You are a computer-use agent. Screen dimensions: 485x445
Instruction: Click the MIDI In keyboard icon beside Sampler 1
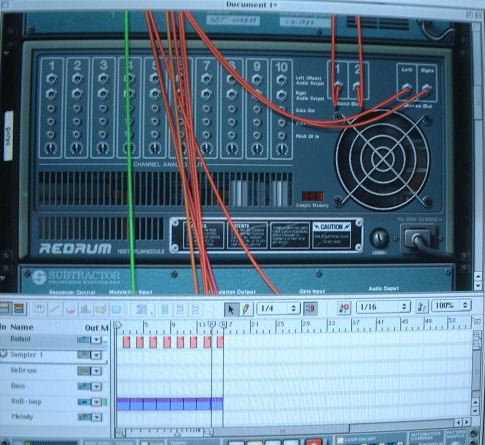[x=3, y=354]
